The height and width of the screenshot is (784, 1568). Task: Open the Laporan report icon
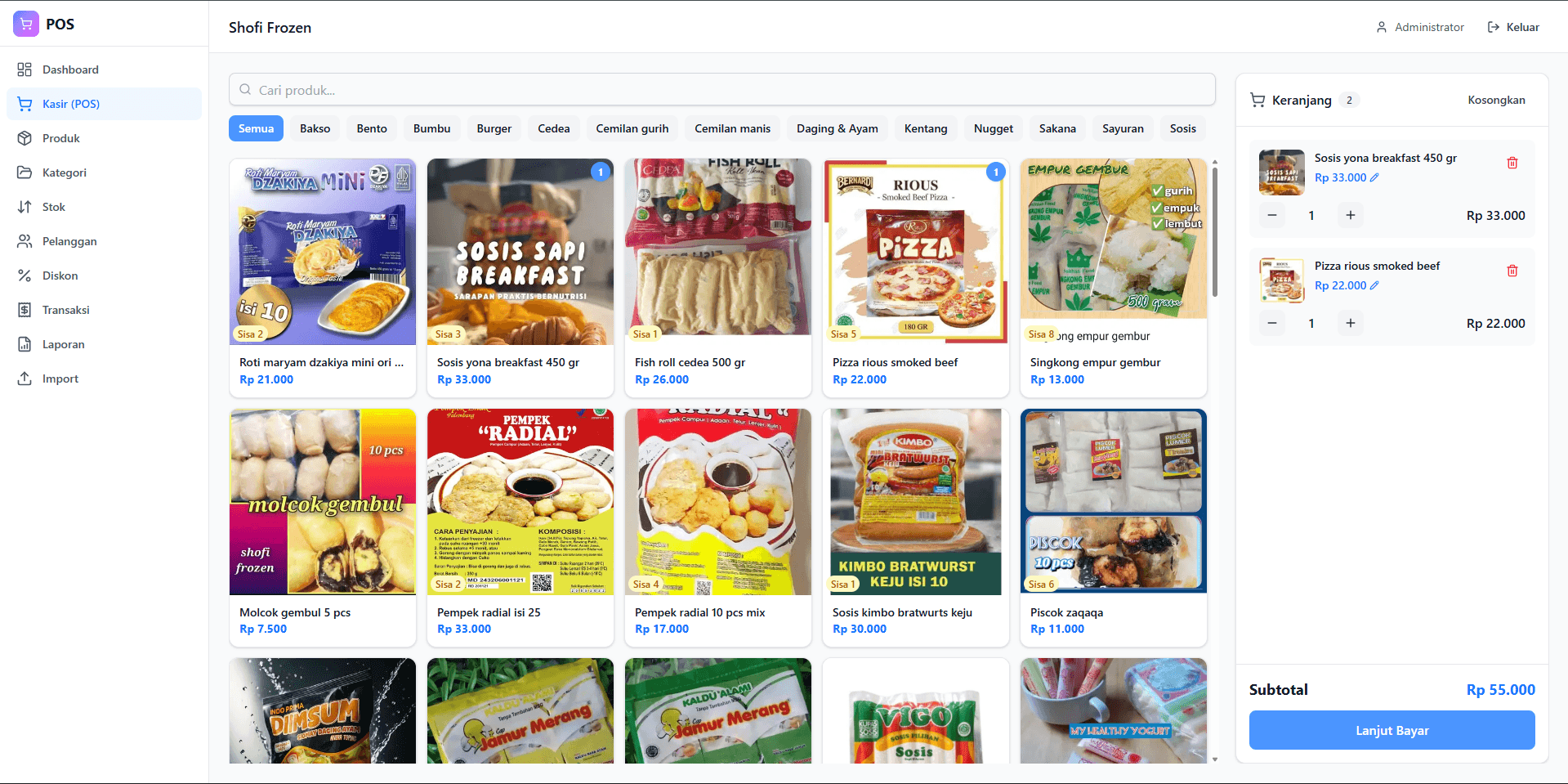coord(25,344)
